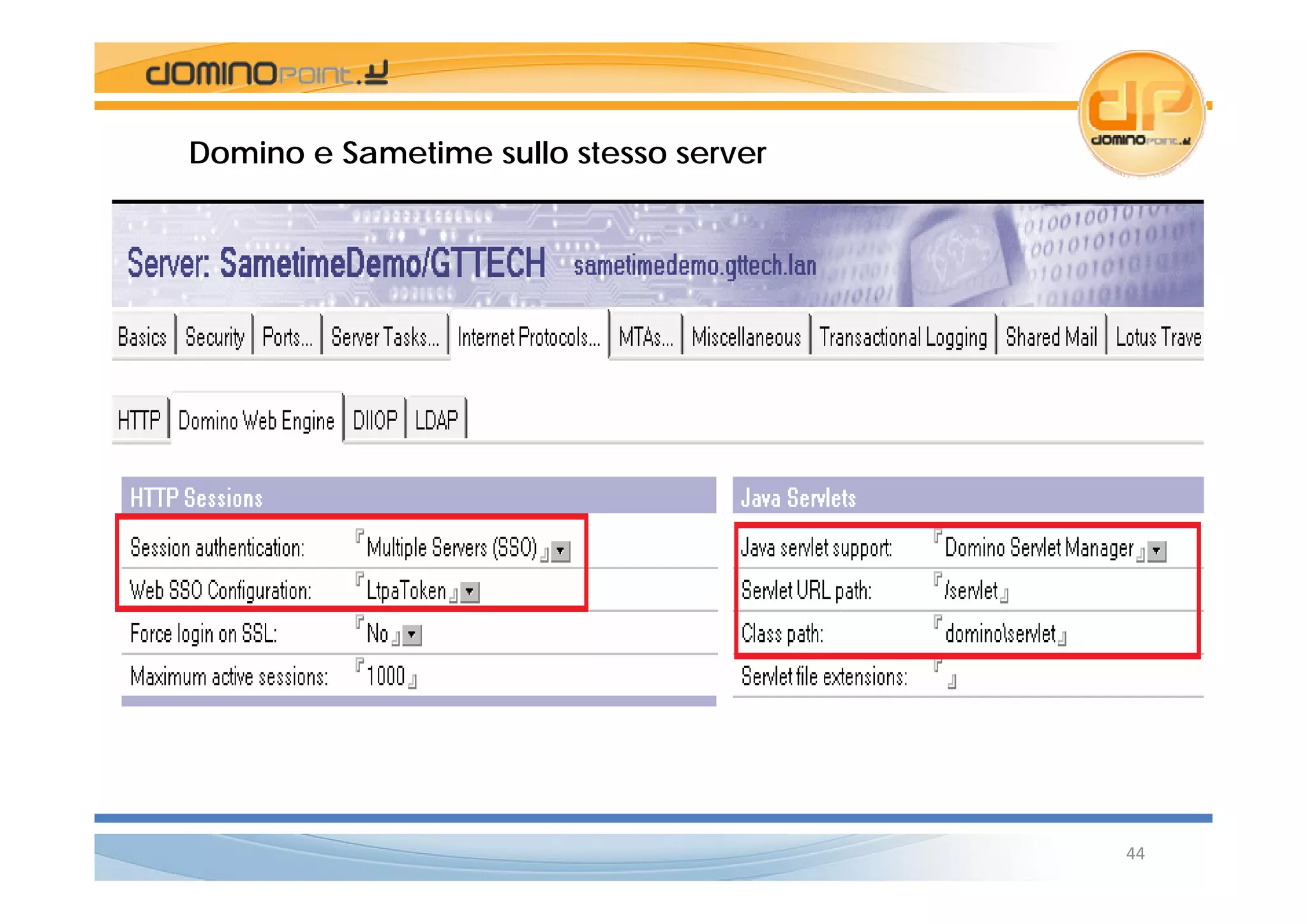Click the Web SSO Configuration label
Screen dimensions: 1307x924
click(220, 591)
